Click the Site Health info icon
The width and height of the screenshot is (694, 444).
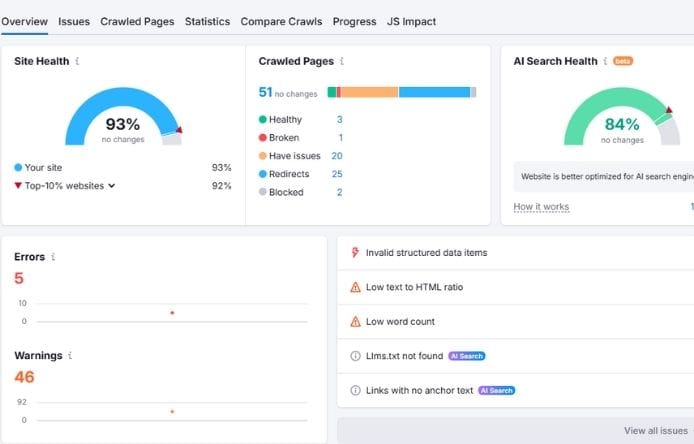(x=78, y=61)
